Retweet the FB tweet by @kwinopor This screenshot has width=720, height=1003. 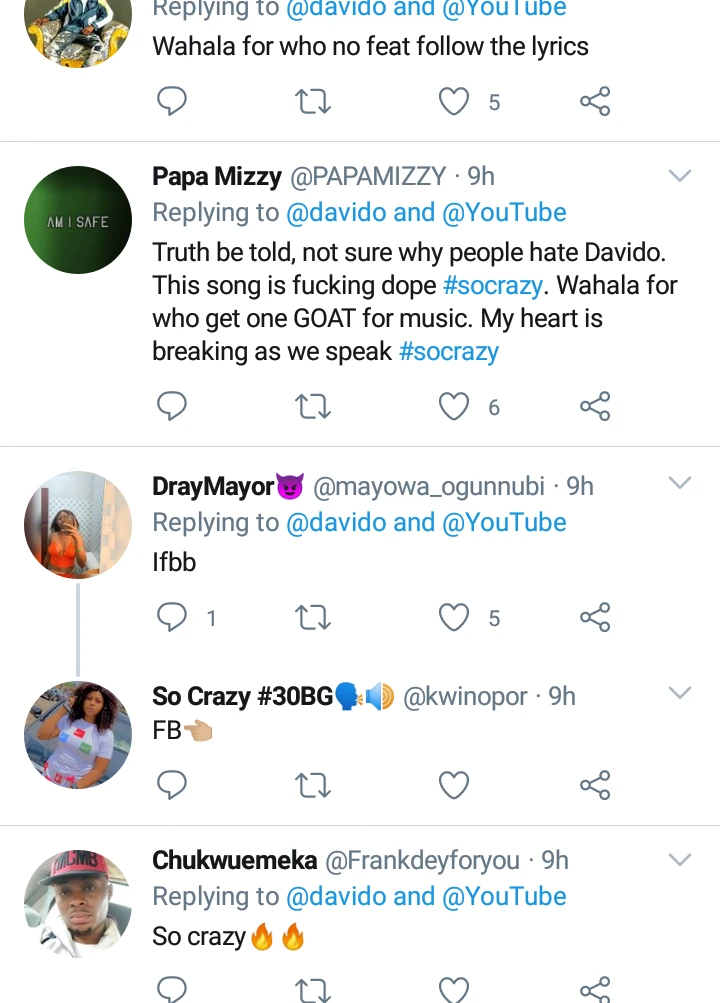click(x=314, y=785)
